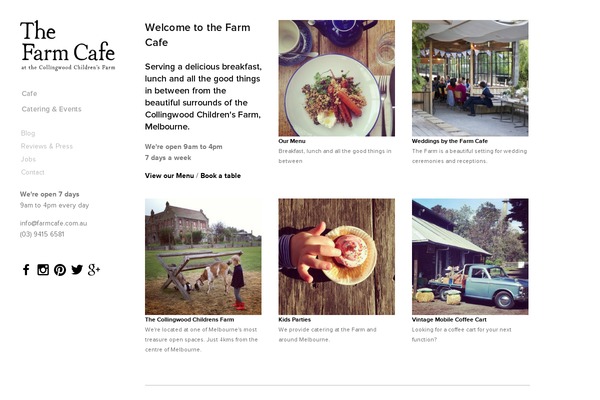600x400 pixels.
Task: Click the Vintage Mobile Coffee Cart title
Action: pos(449,320)
